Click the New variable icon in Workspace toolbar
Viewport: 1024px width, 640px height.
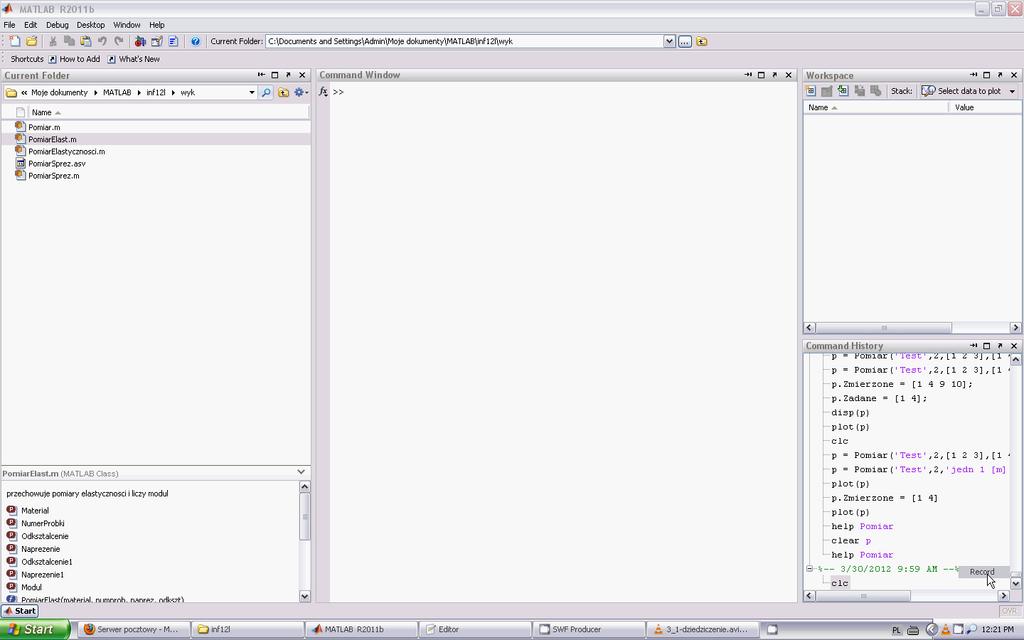(x=810, y=91)
